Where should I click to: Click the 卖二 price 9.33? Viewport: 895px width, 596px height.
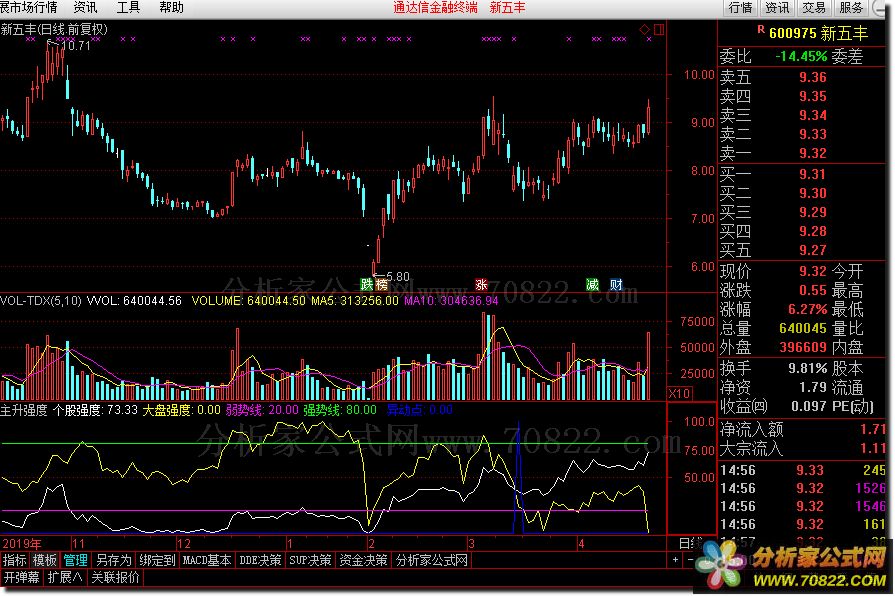tap(813, 134)
